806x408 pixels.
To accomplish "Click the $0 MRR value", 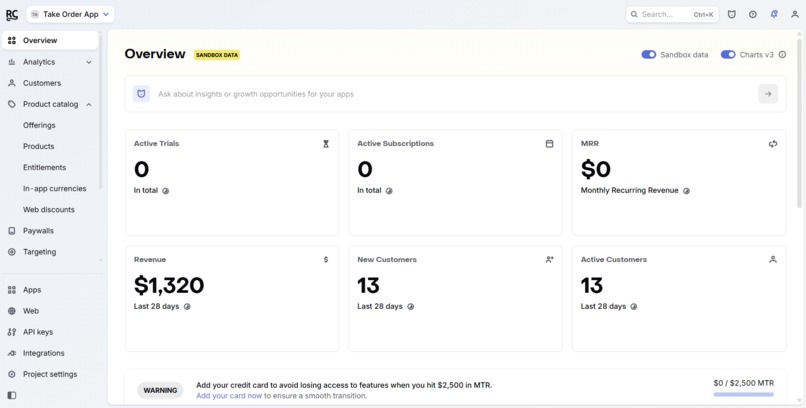I will tap(596, 169).
